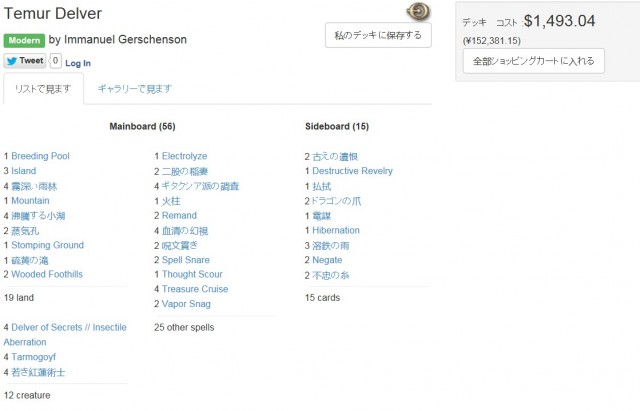The image size is (640, 411).
Task: Open the Destructive Revelry sideboard link
Action: 353,171
